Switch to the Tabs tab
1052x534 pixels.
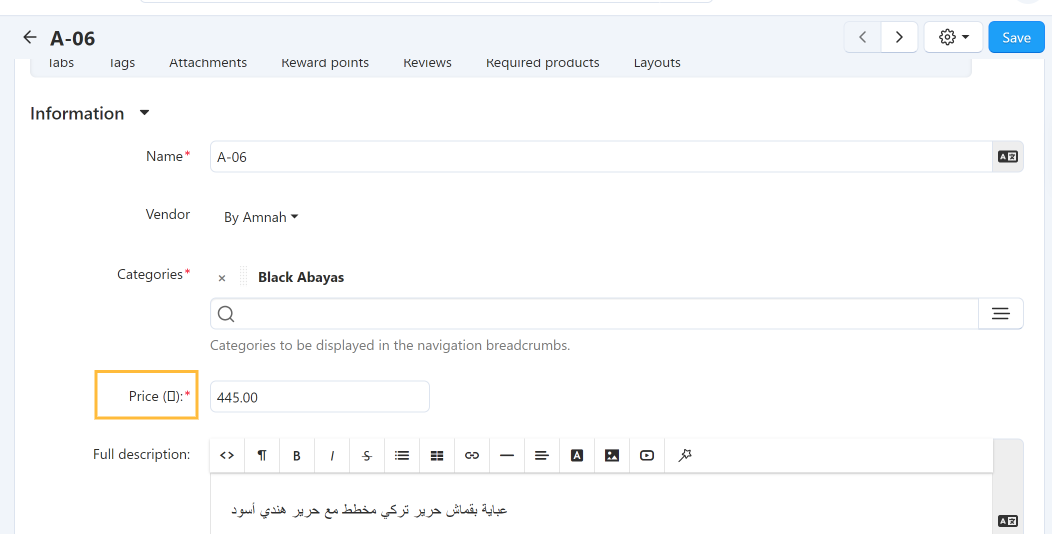coord(61,62)
